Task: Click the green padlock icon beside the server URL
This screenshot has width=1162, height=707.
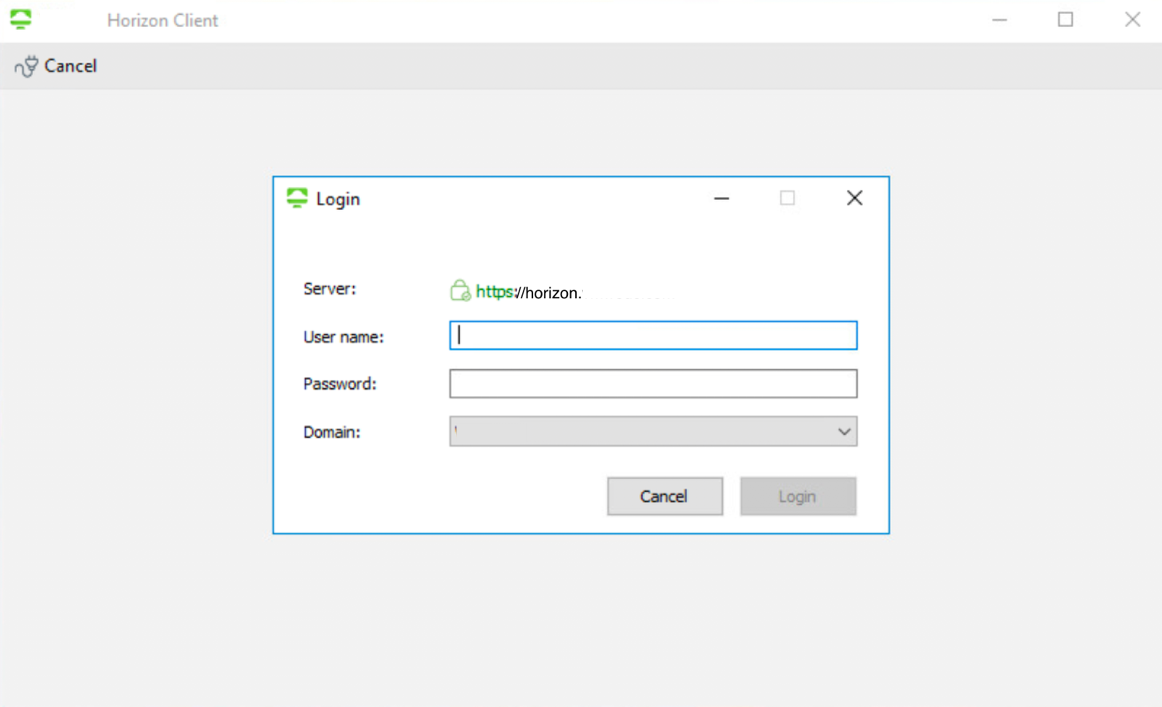Action: 459,291
